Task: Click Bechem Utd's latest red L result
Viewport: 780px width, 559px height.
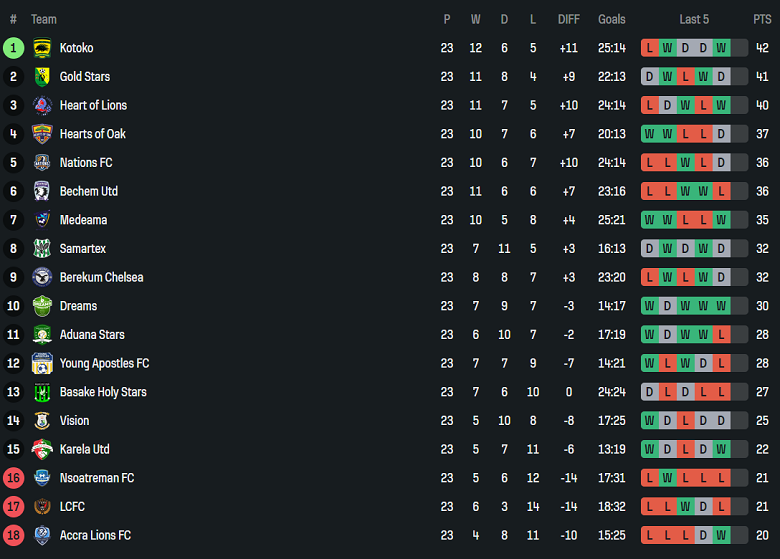Action: (x=721, y=191)
